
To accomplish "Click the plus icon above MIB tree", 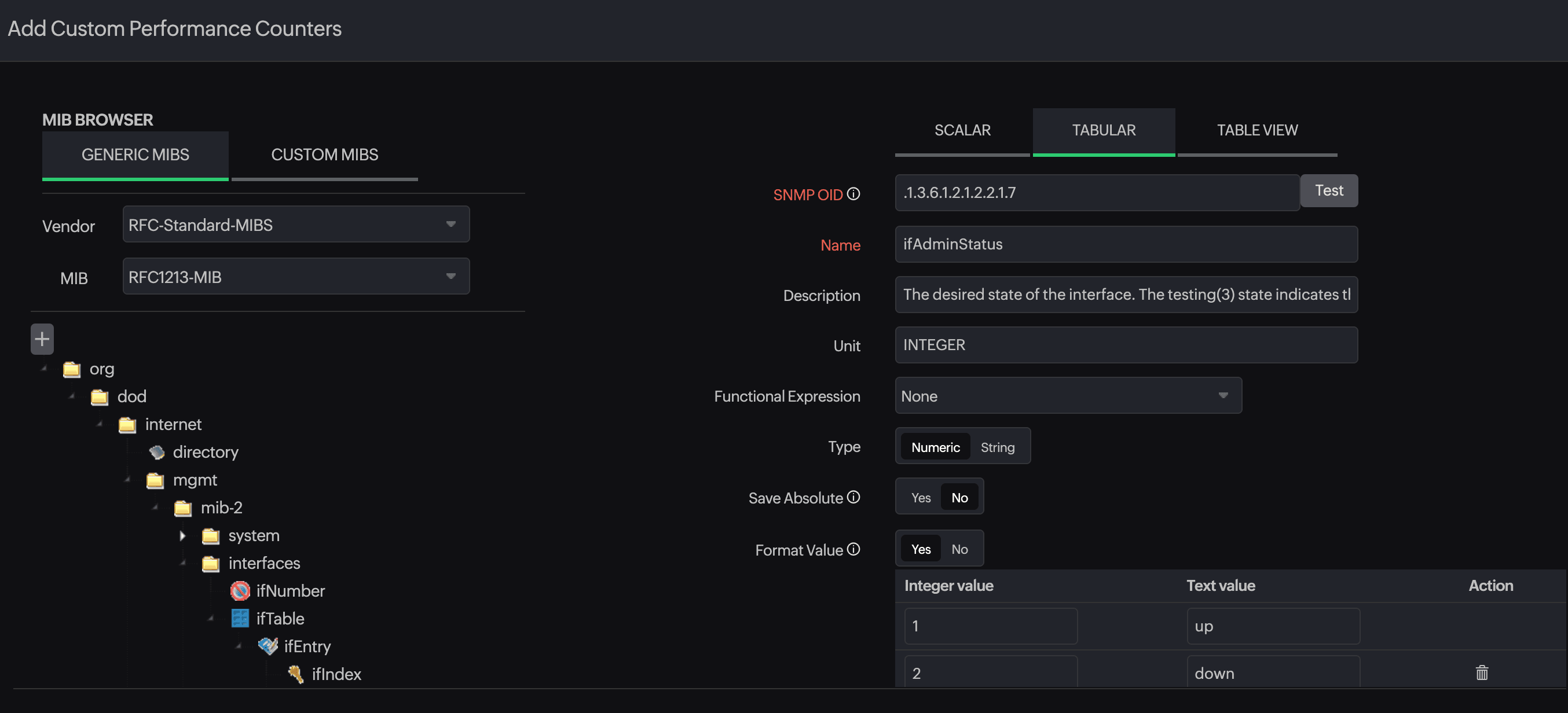I will pyautogui.click(x=42, y=339).
